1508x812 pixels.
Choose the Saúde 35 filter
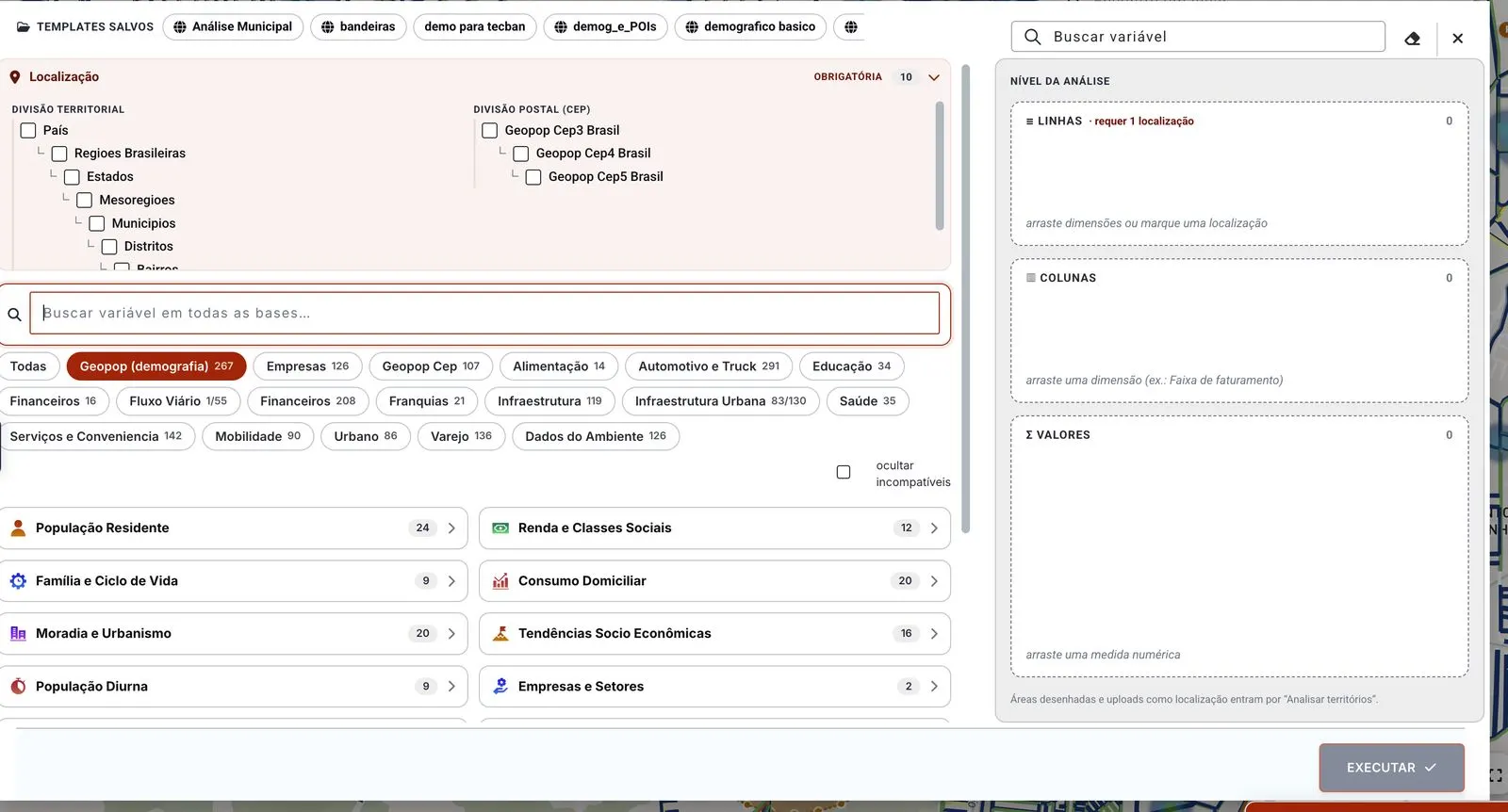[x=867, y=401]
